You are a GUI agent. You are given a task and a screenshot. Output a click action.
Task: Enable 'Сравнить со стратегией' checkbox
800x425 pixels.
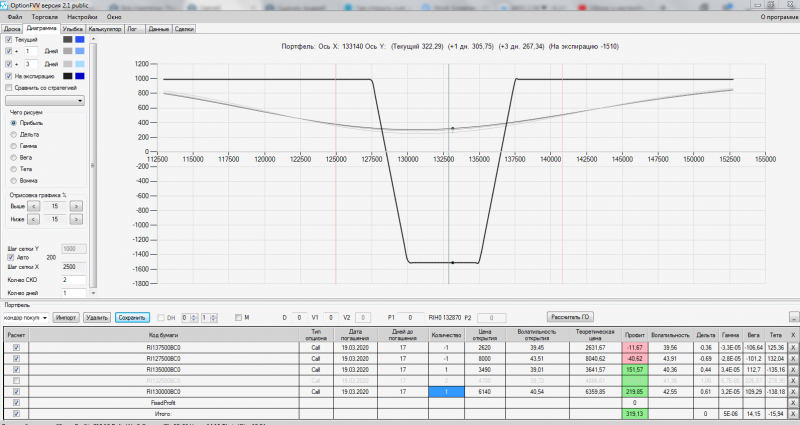pyautogui.click(x=9, y=88)
